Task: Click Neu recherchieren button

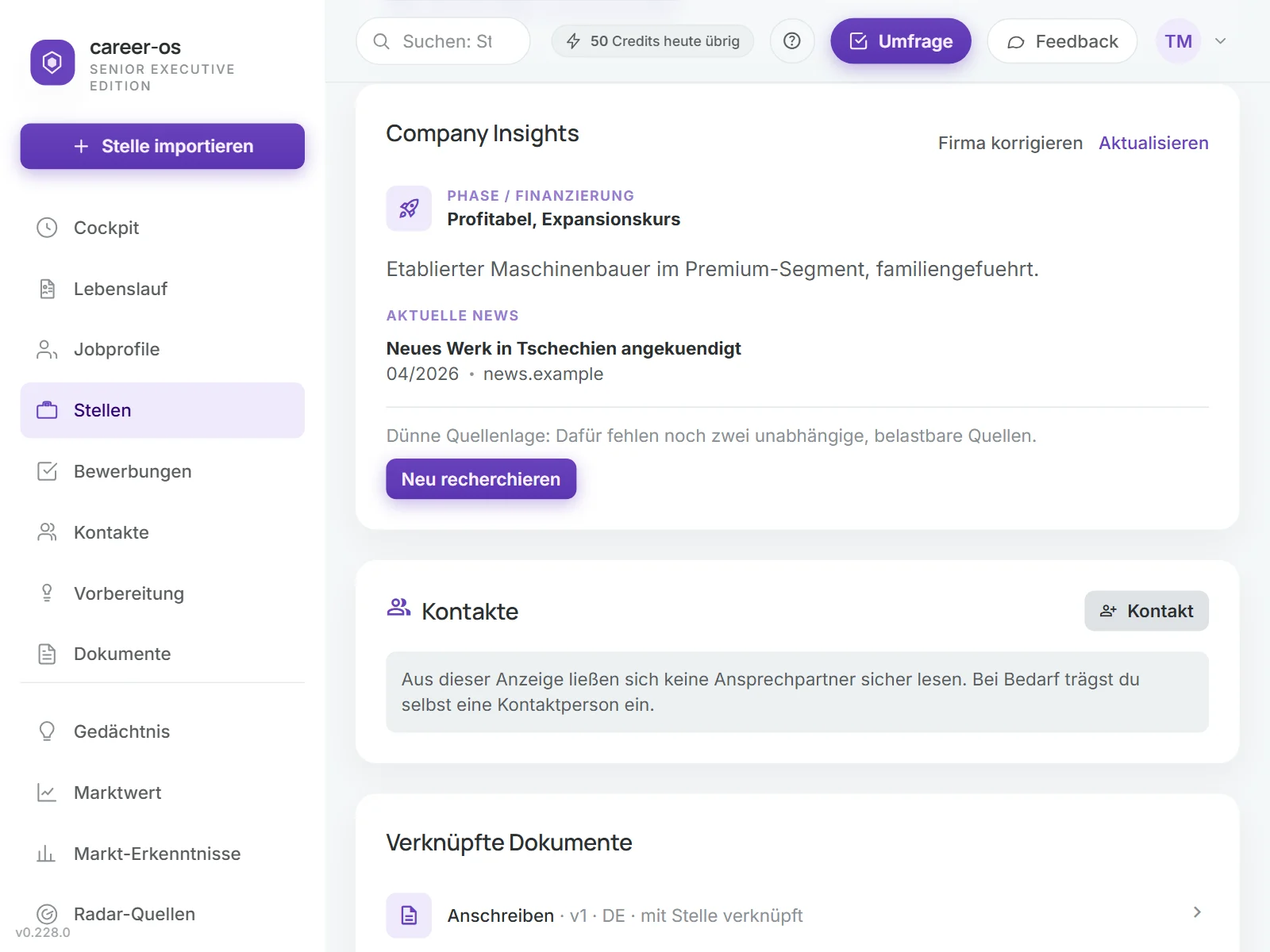Action: point(481,479)
